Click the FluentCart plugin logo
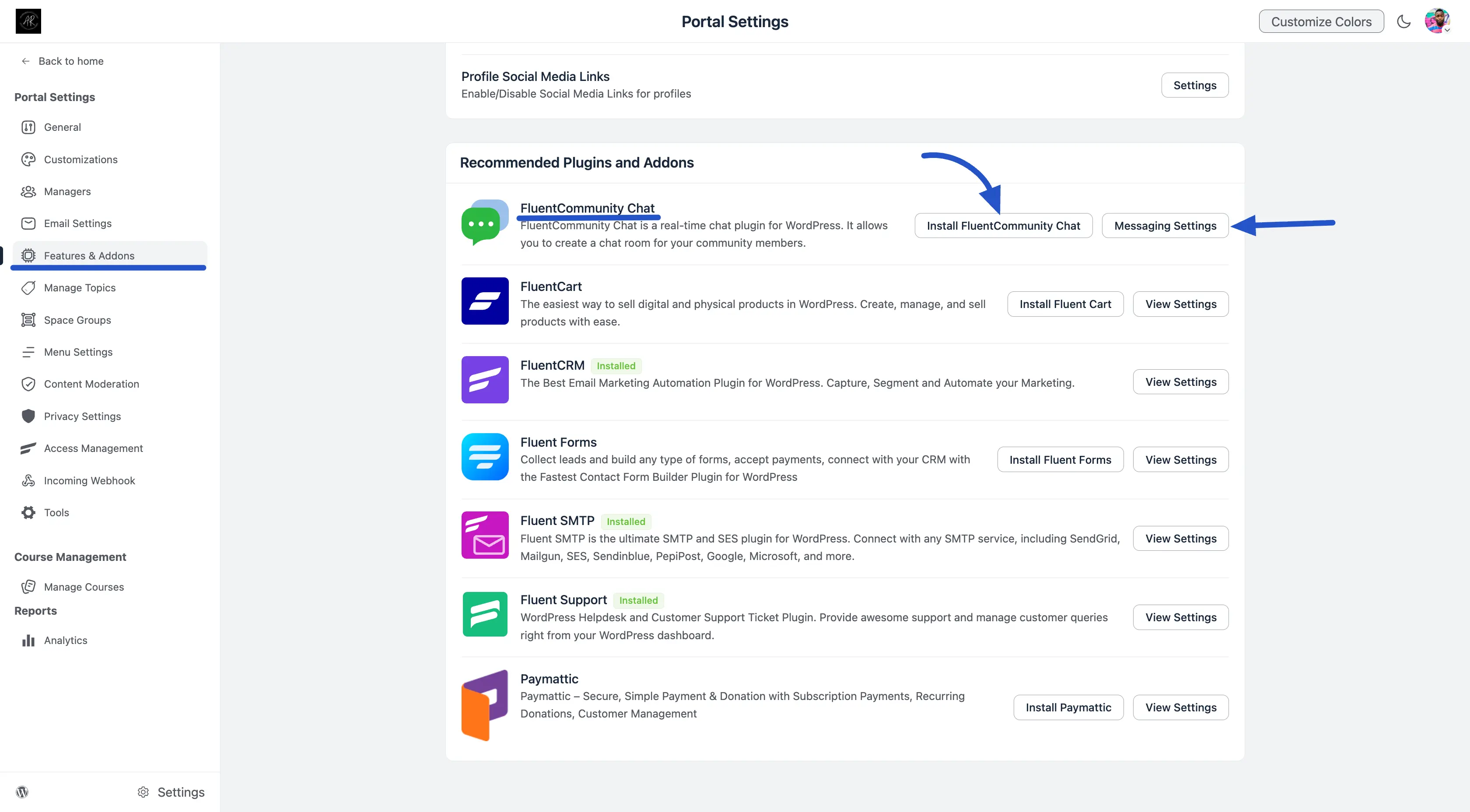 tap(484, 301)
